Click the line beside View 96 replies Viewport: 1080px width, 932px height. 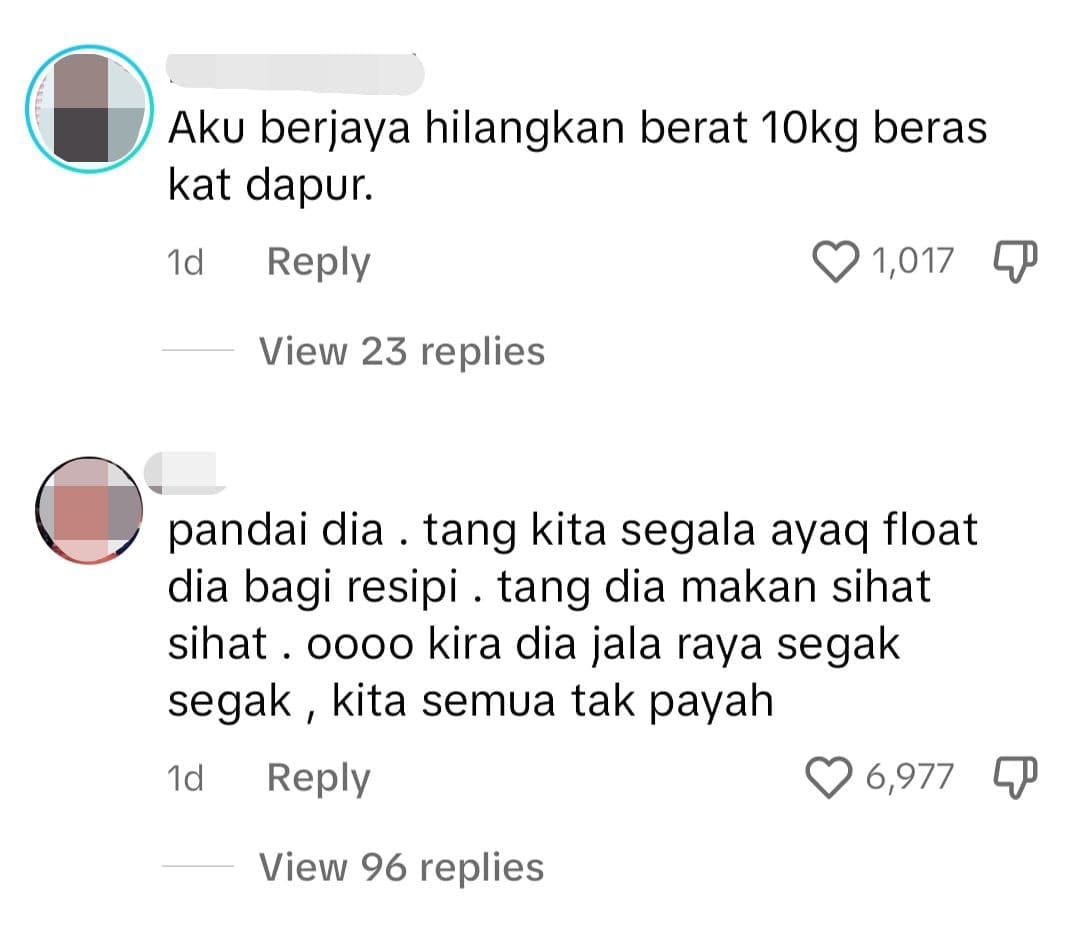click(198, 867)
